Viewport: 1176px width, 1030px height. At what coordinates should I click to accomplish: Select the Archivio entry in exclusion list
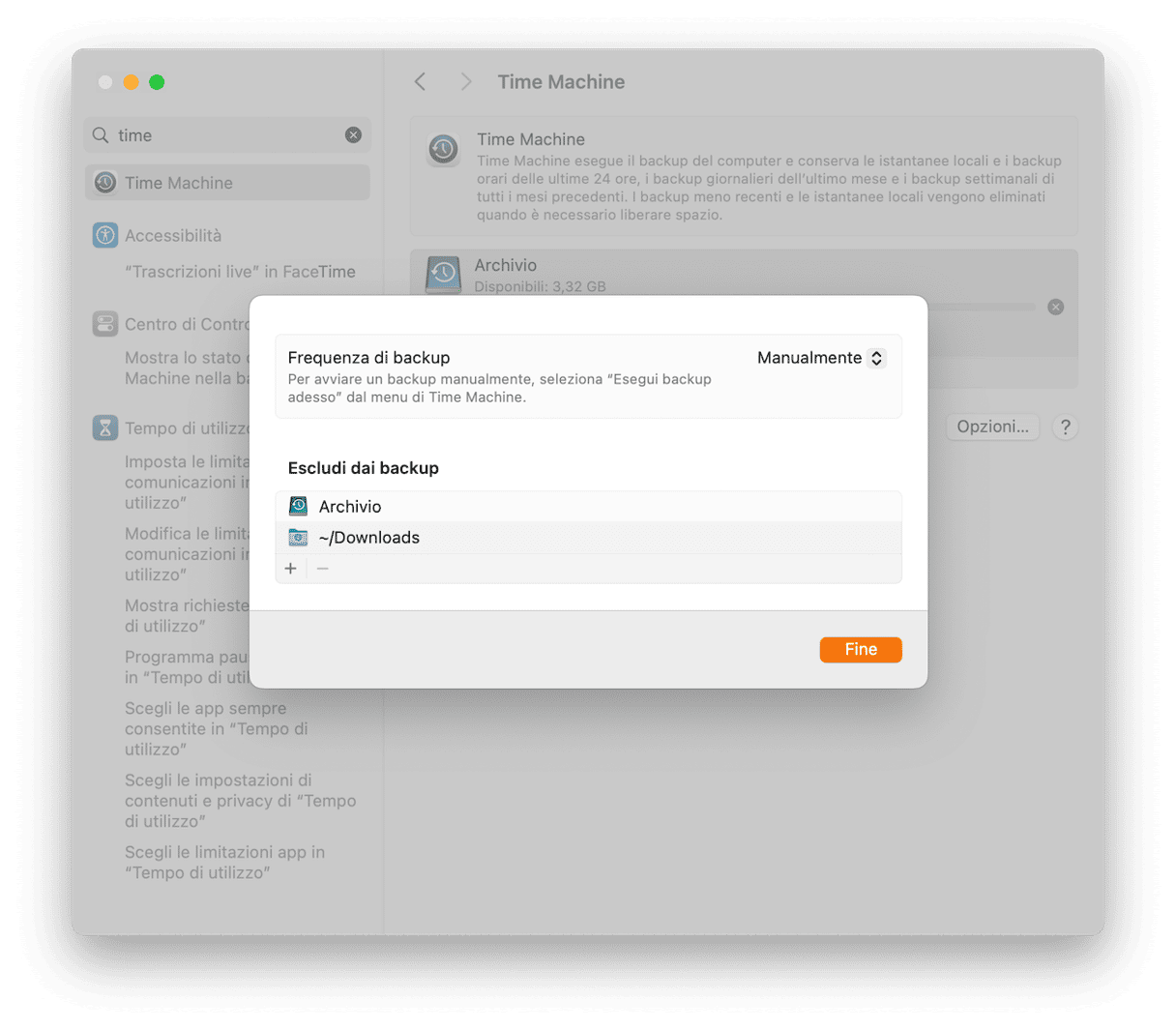coord(588,507)
